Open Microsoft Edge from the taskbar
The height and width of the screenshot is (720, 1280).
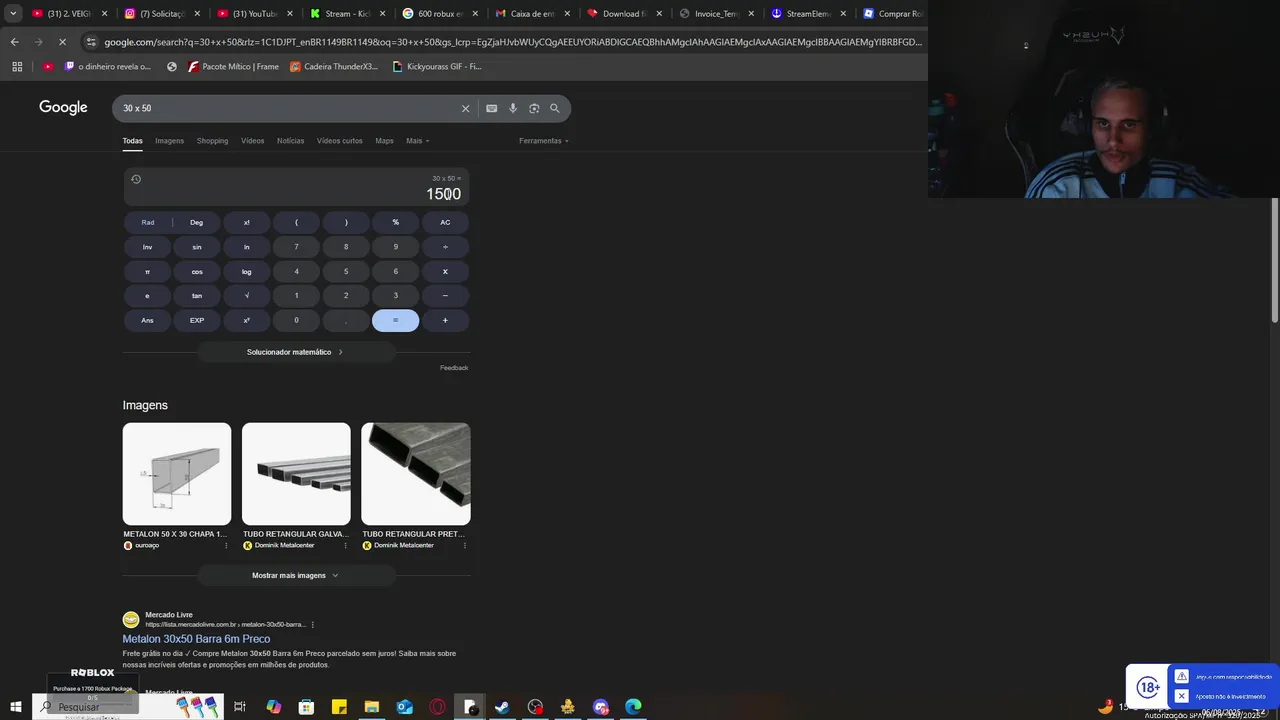pos(633,707)
